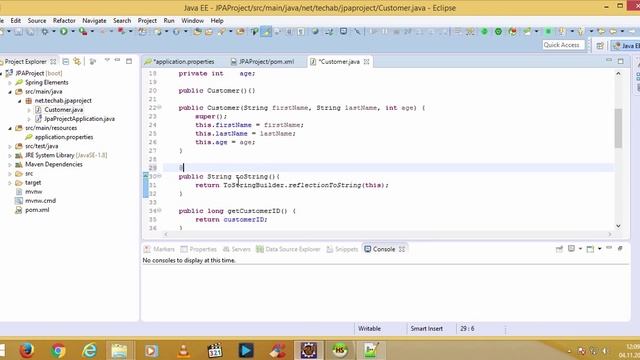Screen dimensions: 640x360
Task: Click the Open Console icon in the Console toolbar
Action: 590,249
